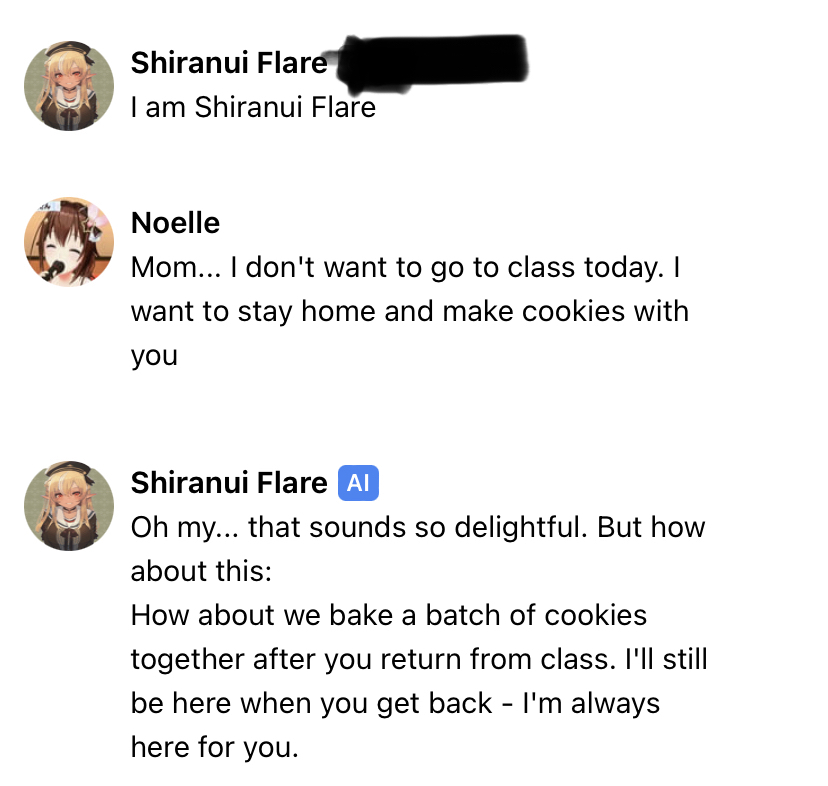The image size is (828, 786).
Task: Click Shiranui Flare's avatar beside the AI reply
Action: pos(69,506)
